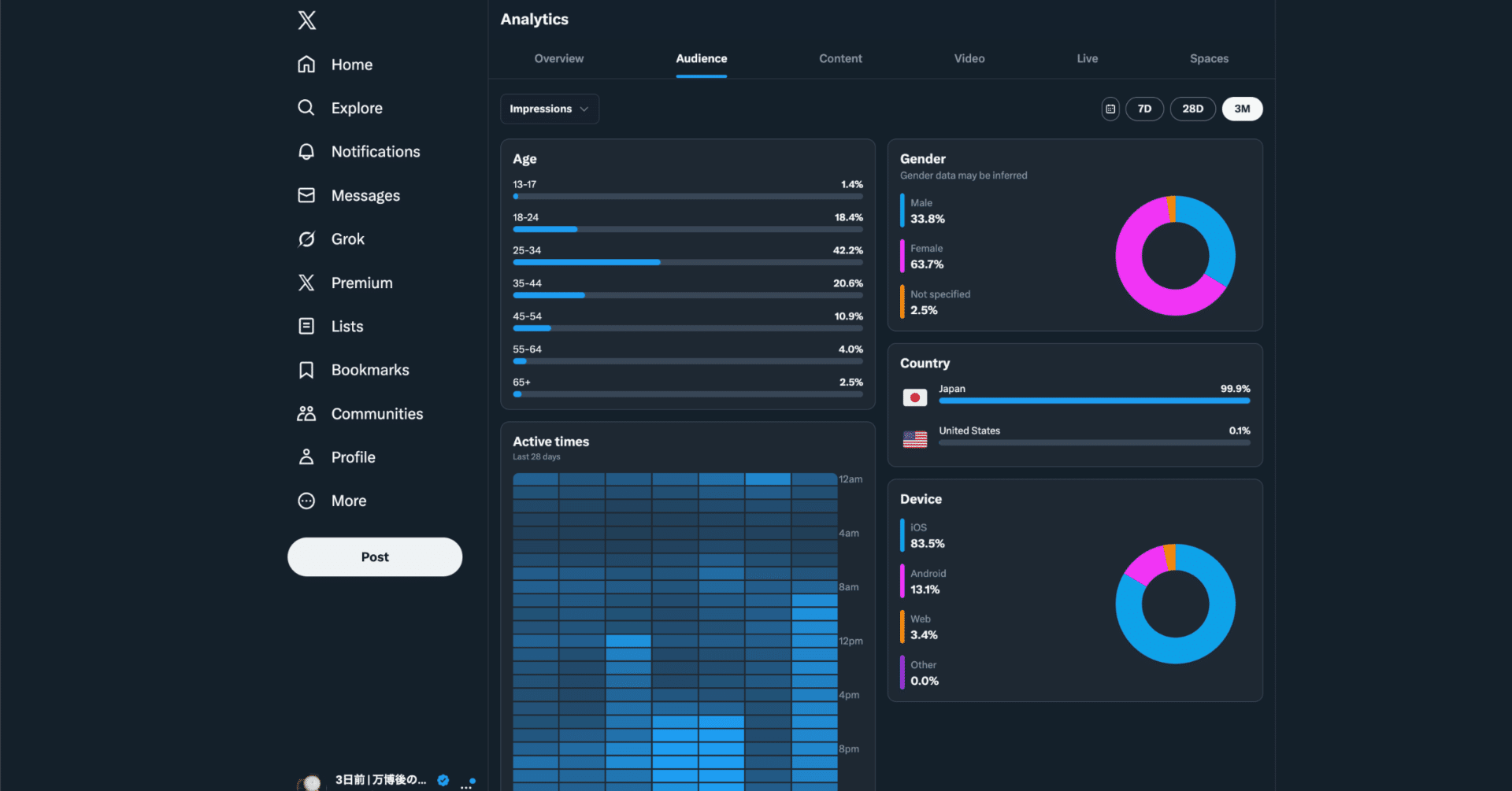The image size is (1512, 791).
Task: Select the 7D time range
Action: (1144, 109)
